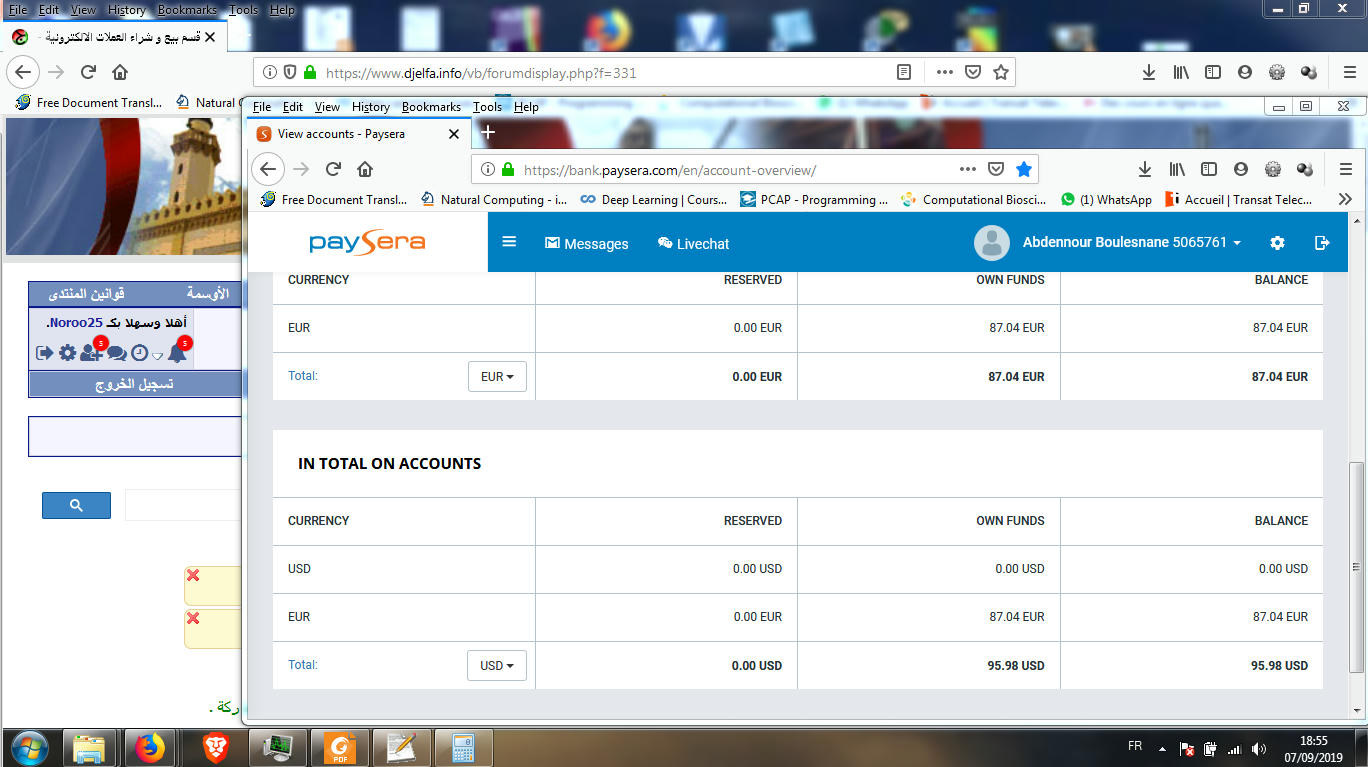1368x767 pixels.
Task: Open File menu in Paysera window
Action: [262, 107]
